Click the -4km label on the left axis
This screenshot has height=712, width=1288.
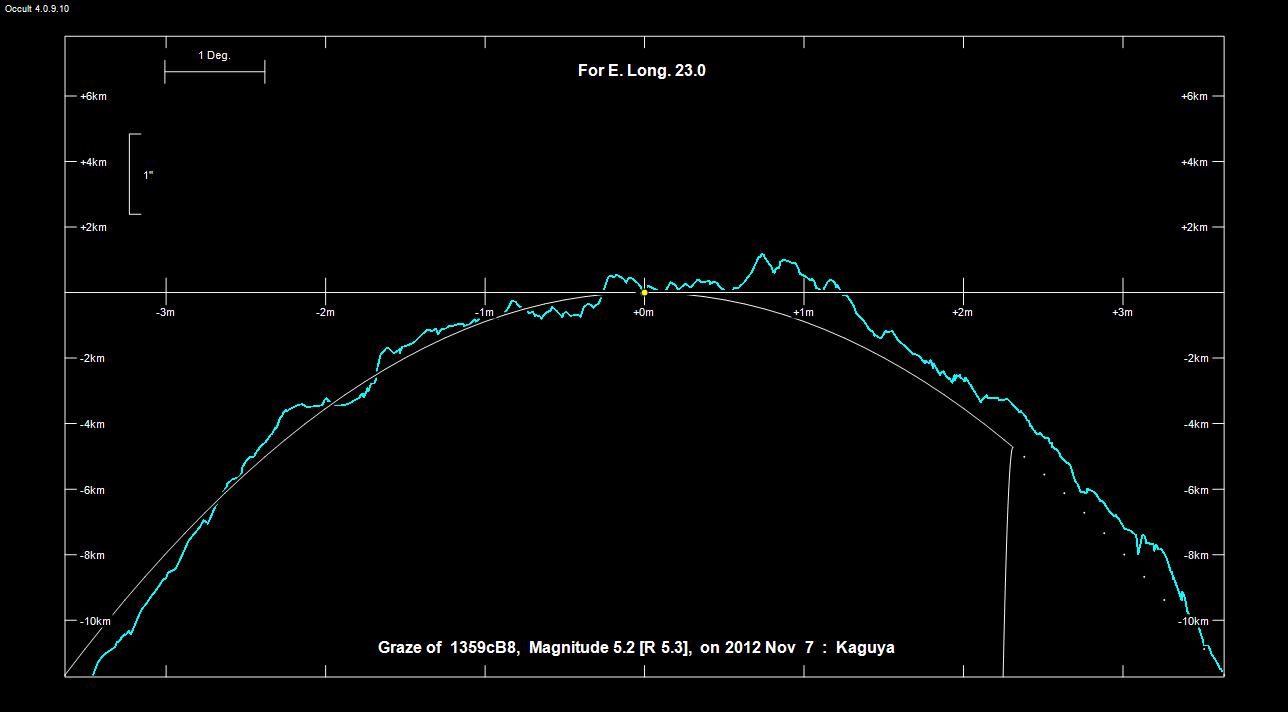93,424
